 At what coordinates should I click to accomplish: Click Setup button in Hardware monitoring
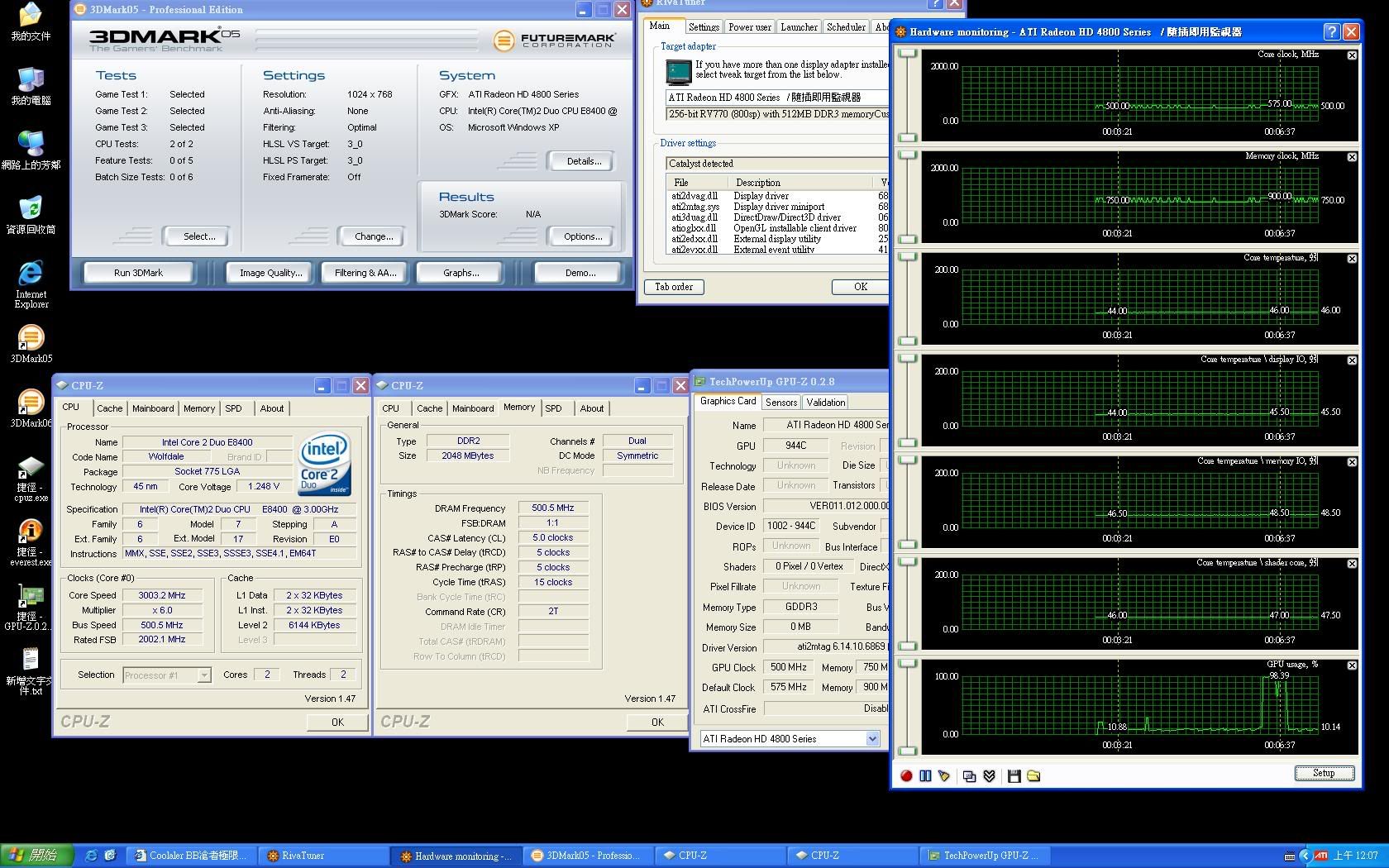tap(1324, 773)
